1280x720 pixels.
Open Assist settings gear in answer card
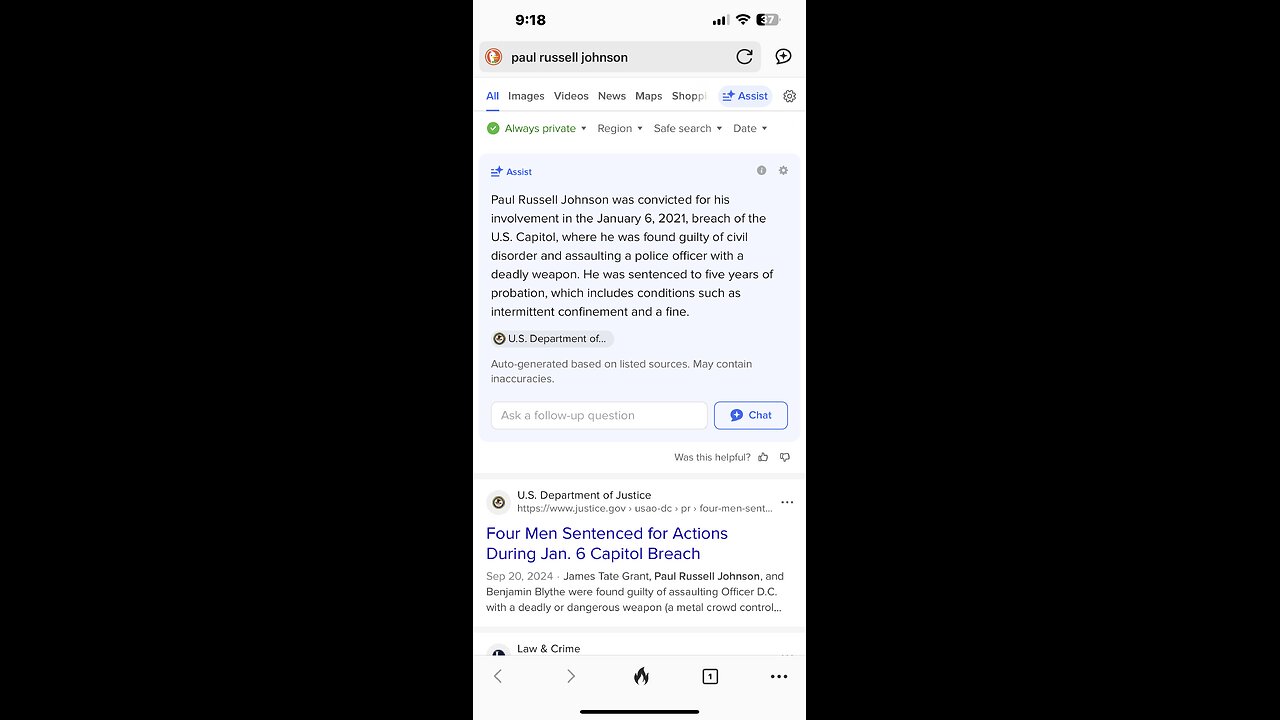[783, 171]
